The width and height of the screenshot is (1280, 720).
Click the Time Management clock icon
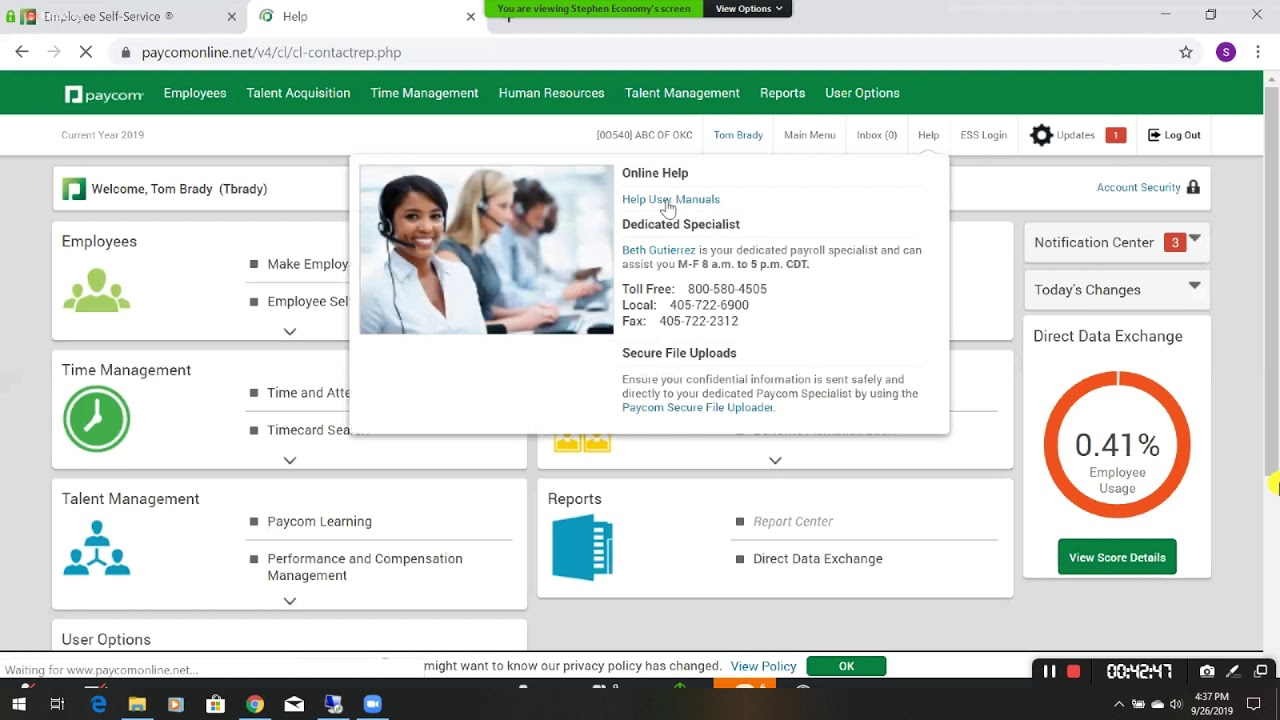pos(96,419)
